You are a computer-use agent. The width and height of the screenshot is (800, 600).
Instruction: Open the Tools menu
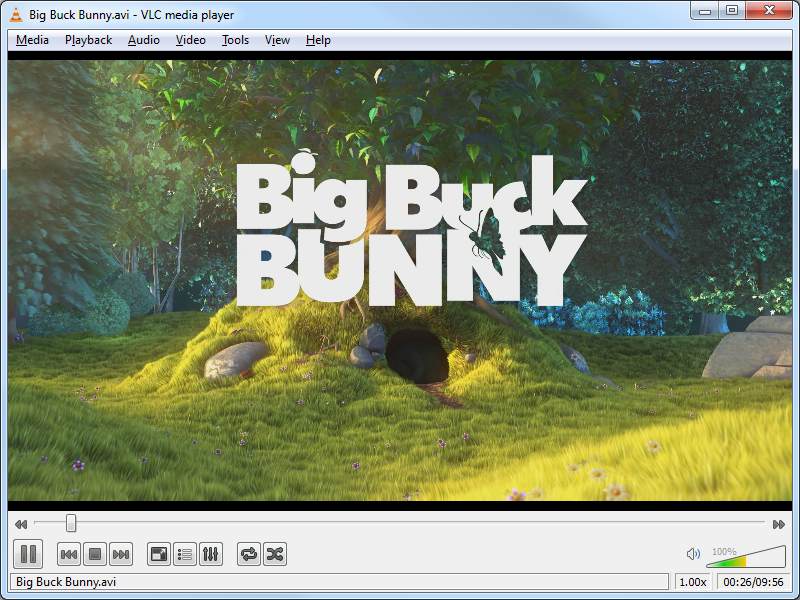pos(235,40)
